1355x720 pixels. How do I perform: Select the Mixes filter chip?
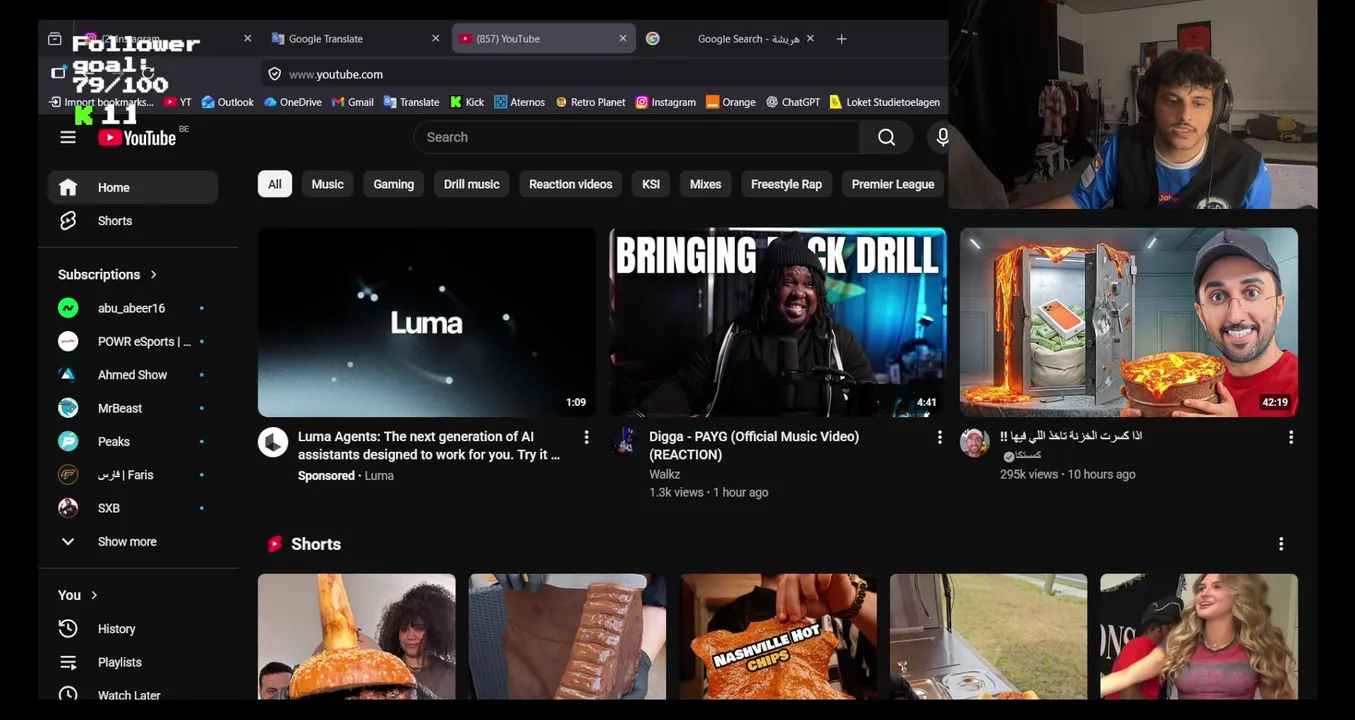click(705, 184)
